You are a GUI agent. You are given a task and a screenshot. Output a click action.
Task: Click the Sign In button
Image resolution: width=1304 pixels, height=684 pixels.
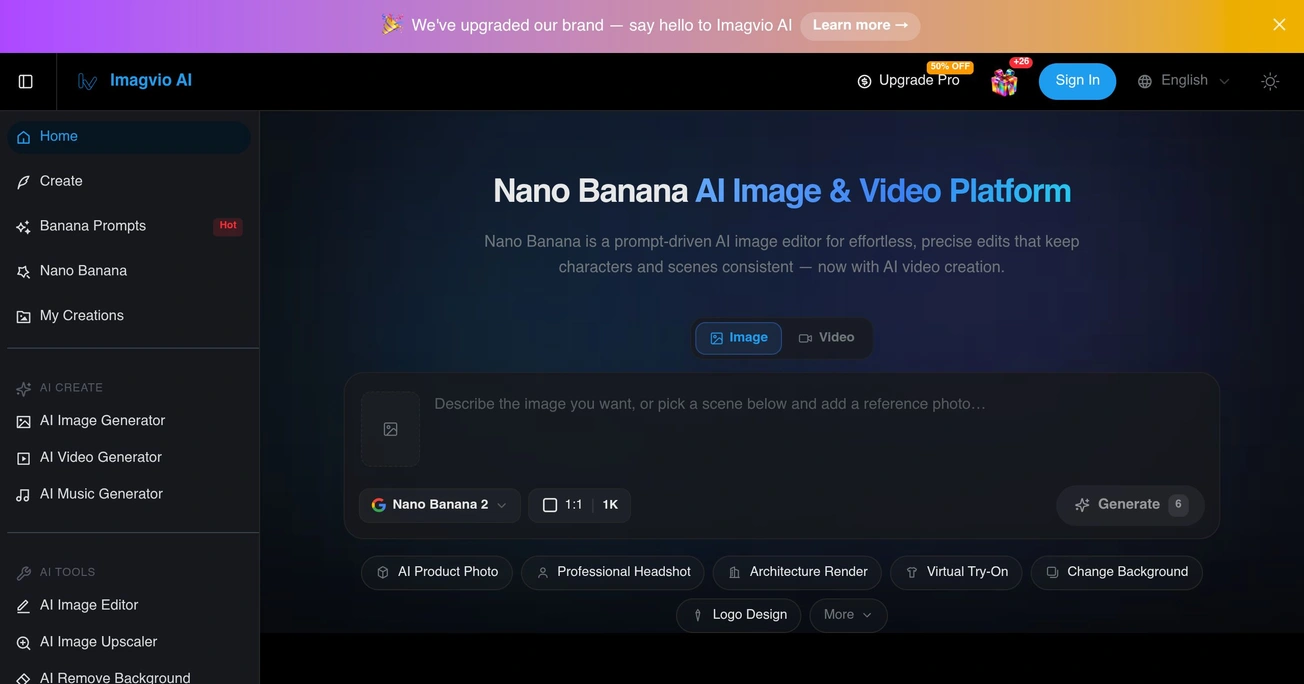coord(1077,81)
